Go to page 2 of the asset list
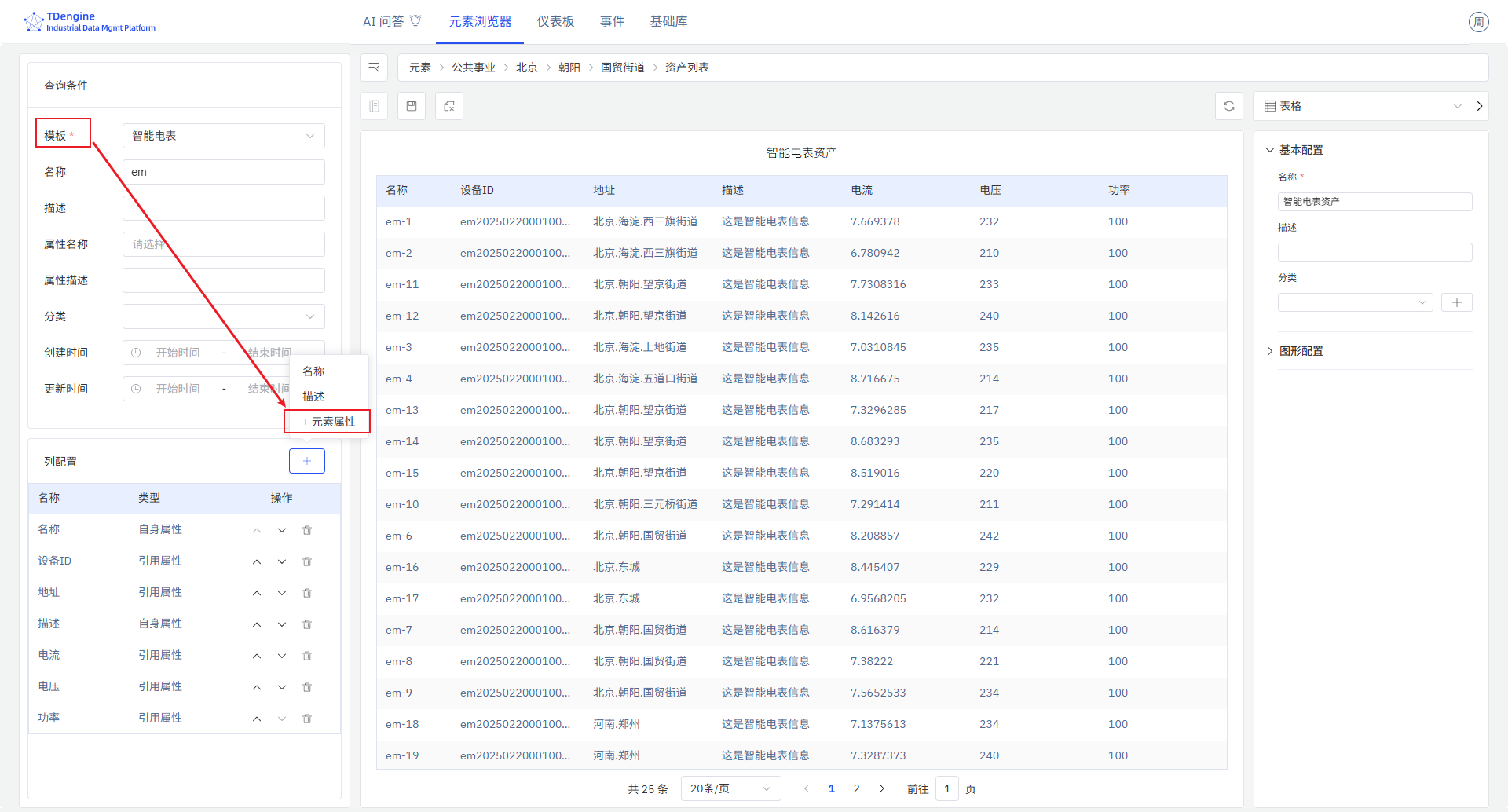 (856, 788)
